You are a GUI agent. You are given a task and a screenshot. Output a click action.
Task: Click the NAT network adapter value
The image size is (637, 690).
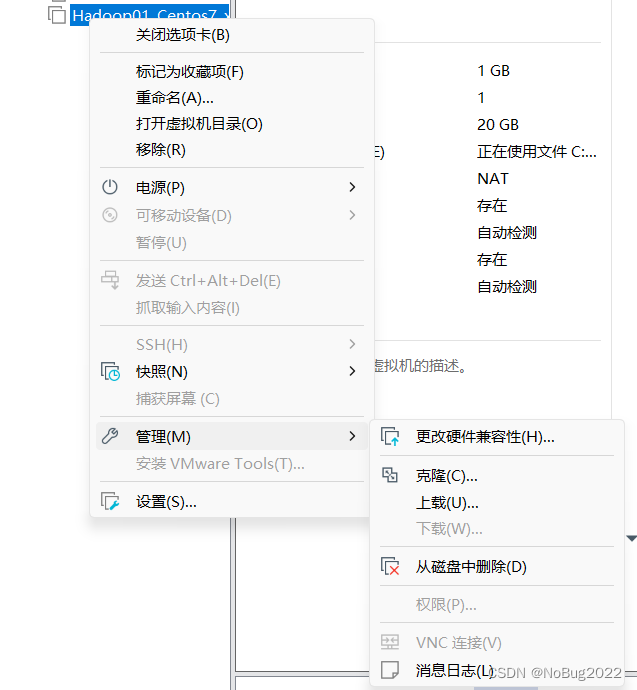coord(493,179)
